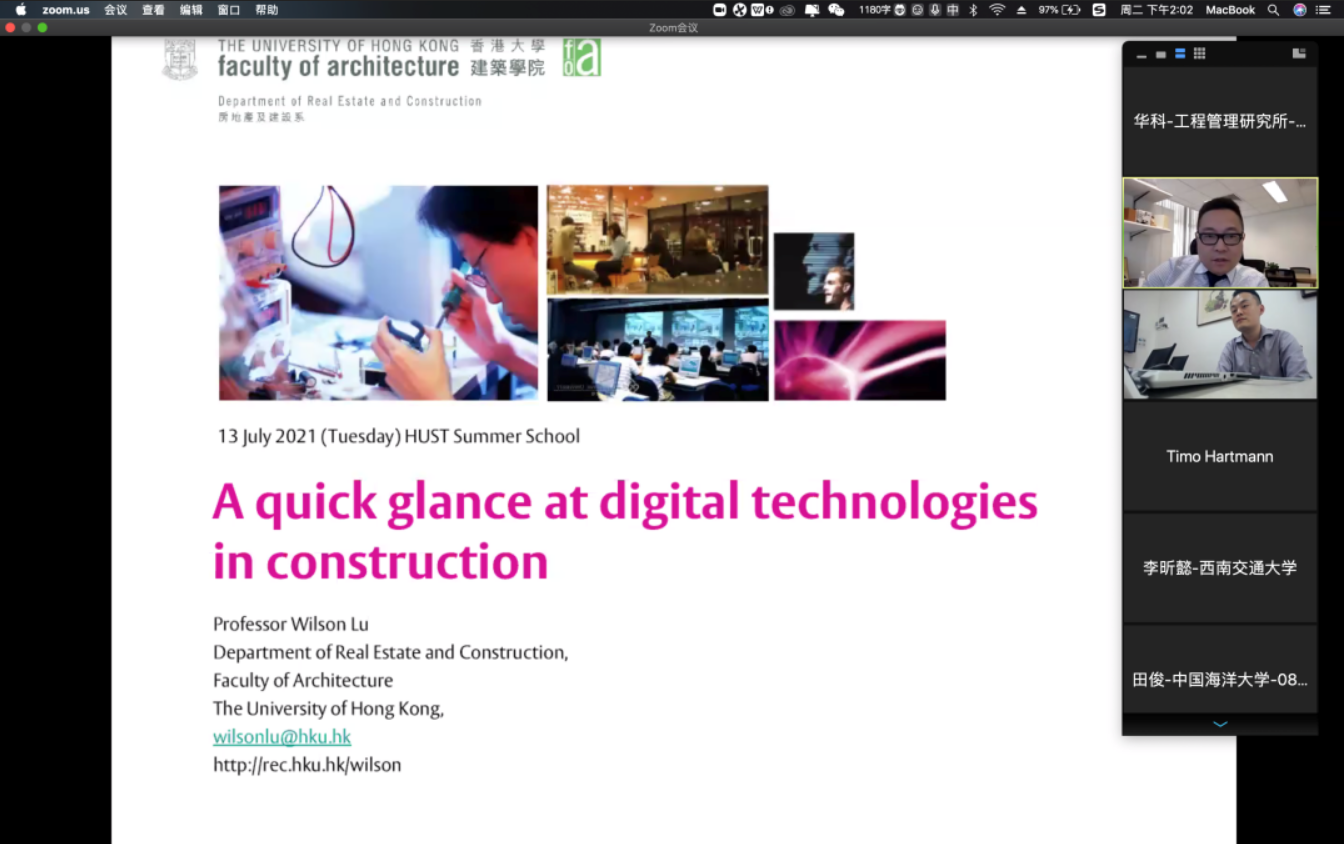Click the speaker video with yellow border
Viewport: 1344px width, 844px height.
pos(1219,233)
